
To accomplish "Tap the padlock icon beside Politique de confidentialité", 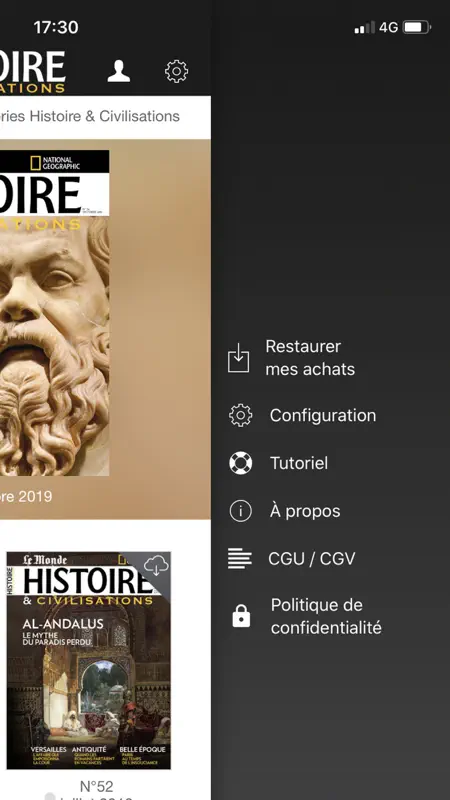I will click(x=241, y=616).
